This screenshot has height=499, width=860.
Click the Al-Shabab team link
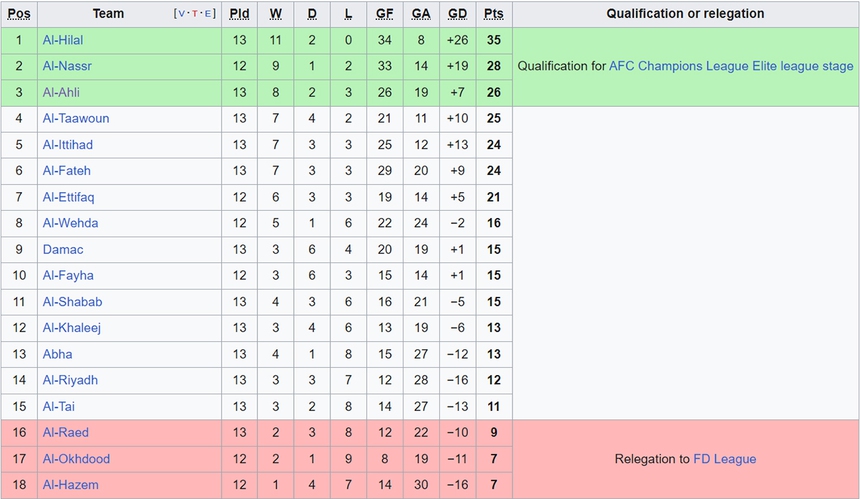point(72,301)
